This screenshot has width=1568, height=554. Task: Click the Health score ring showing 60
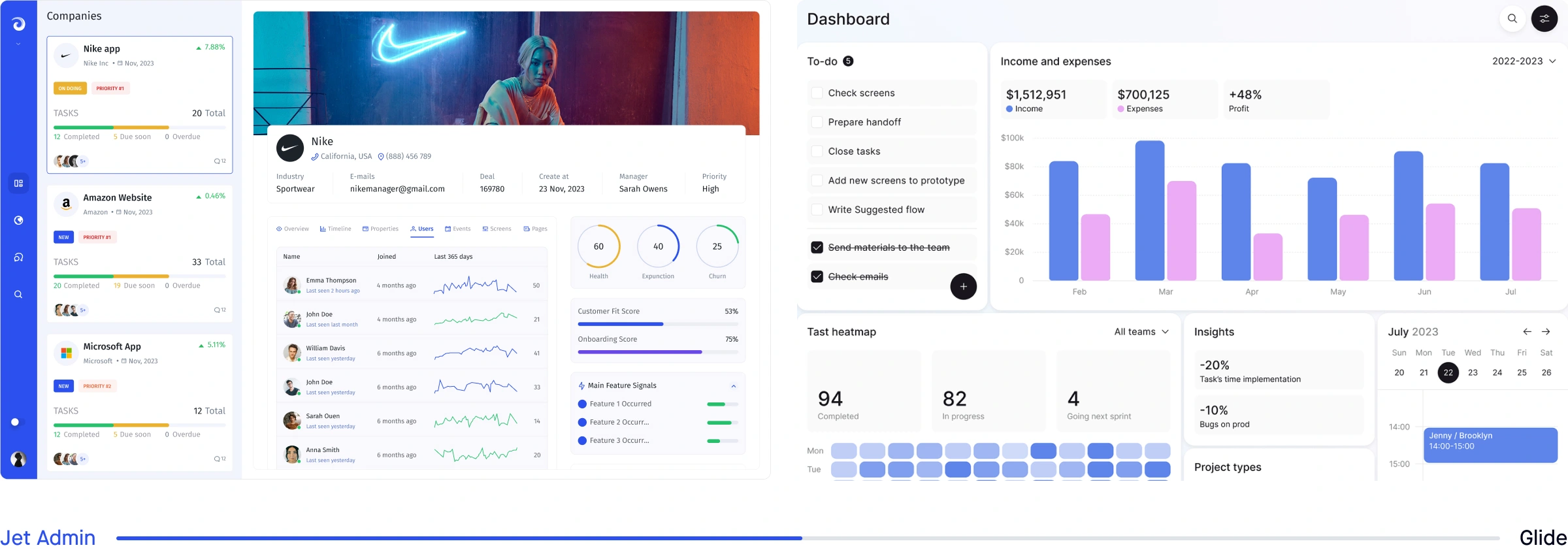(x=599, y=246)
